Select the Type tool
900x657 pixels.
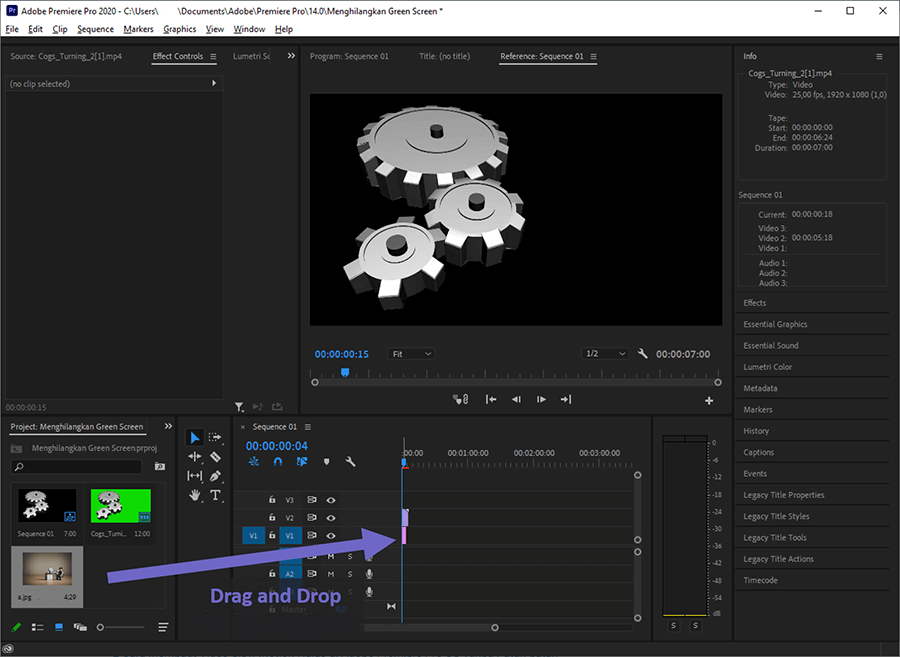click(x=215, y=495)
